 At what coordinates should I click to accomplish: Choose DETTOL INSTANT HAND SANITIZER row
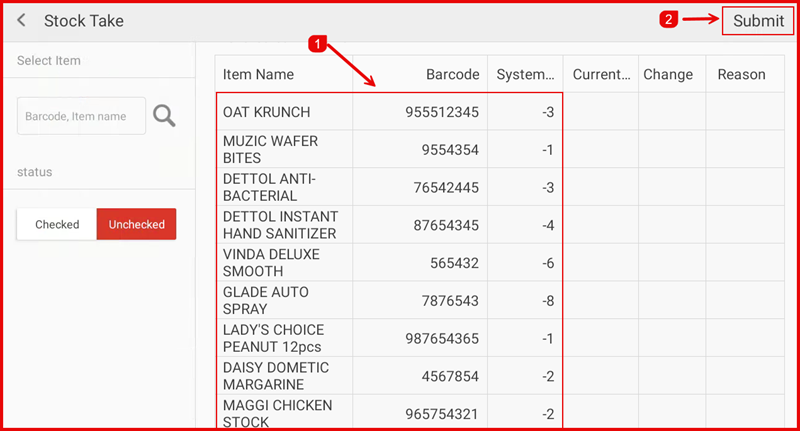coord(280,225)
